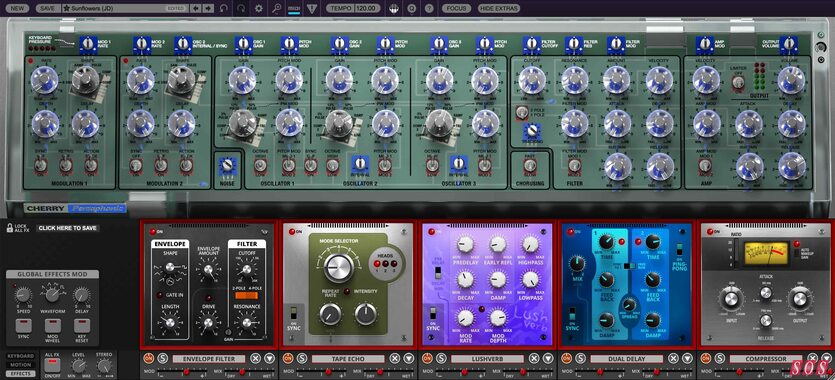Click the TEMPO button

pyautogui.click(x=339, y=9)
